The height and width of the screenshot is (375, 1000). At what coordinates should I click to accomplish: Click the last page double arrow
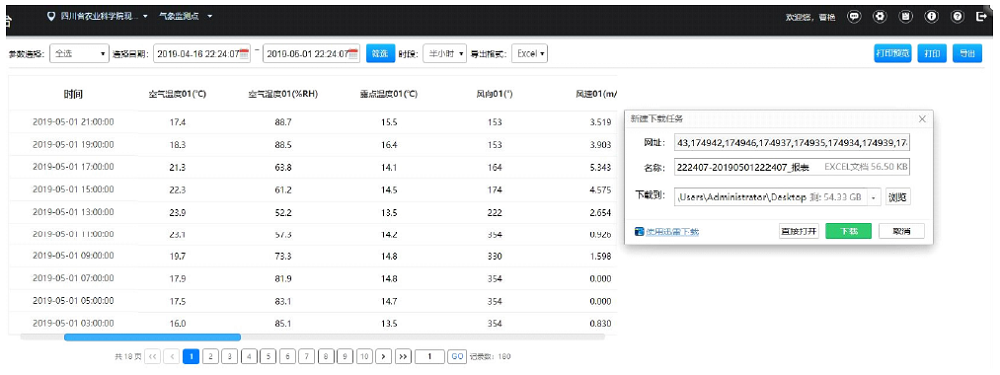click(x=403, y=357)
